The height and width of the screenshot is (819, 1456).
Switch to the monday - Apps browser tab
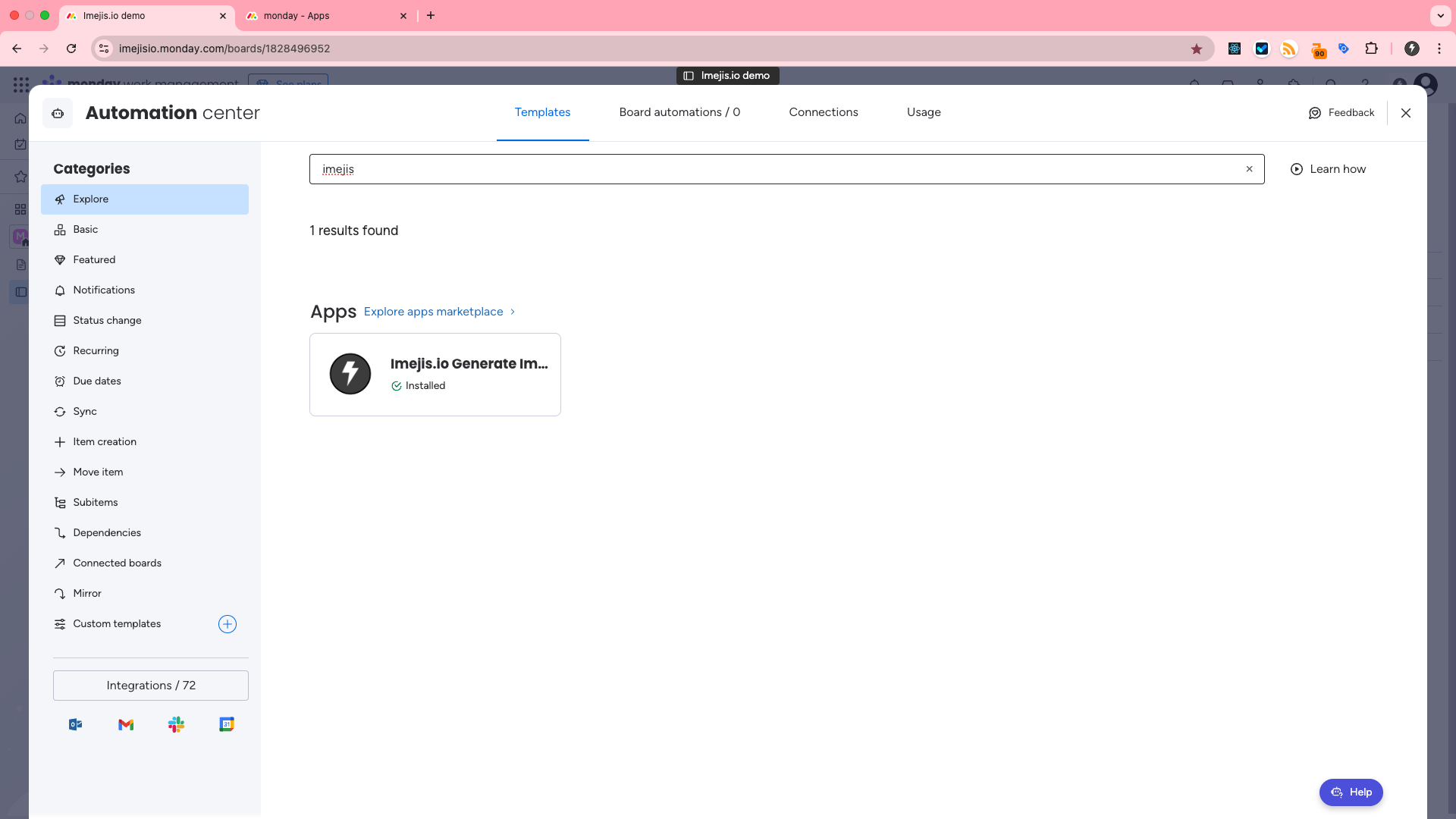pyautogui.click(x=326, y=16)
